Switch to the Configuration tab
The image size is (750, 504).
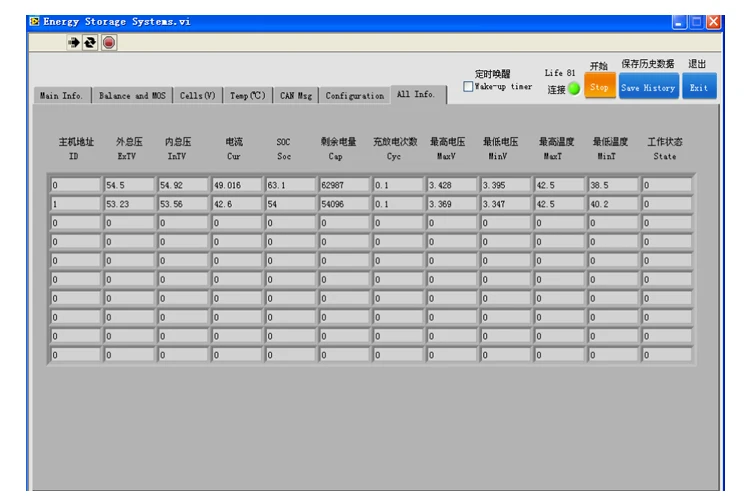(x=354, y=96)
